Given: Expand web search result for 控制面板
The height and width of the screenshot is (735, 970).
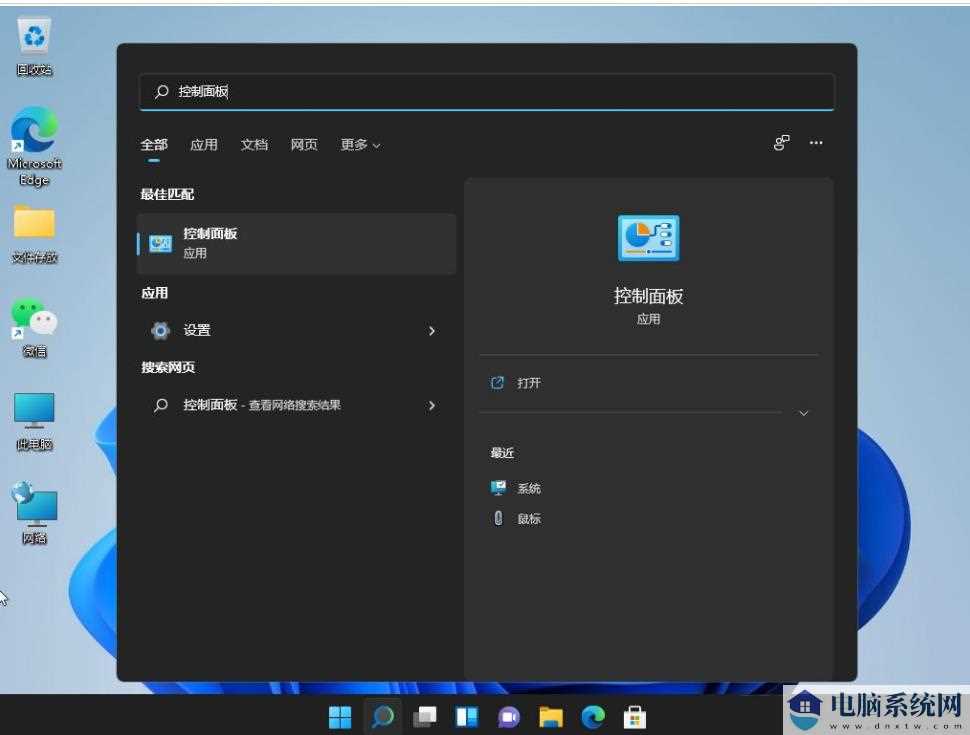Looking at the screenshot, I should [432, 405].
